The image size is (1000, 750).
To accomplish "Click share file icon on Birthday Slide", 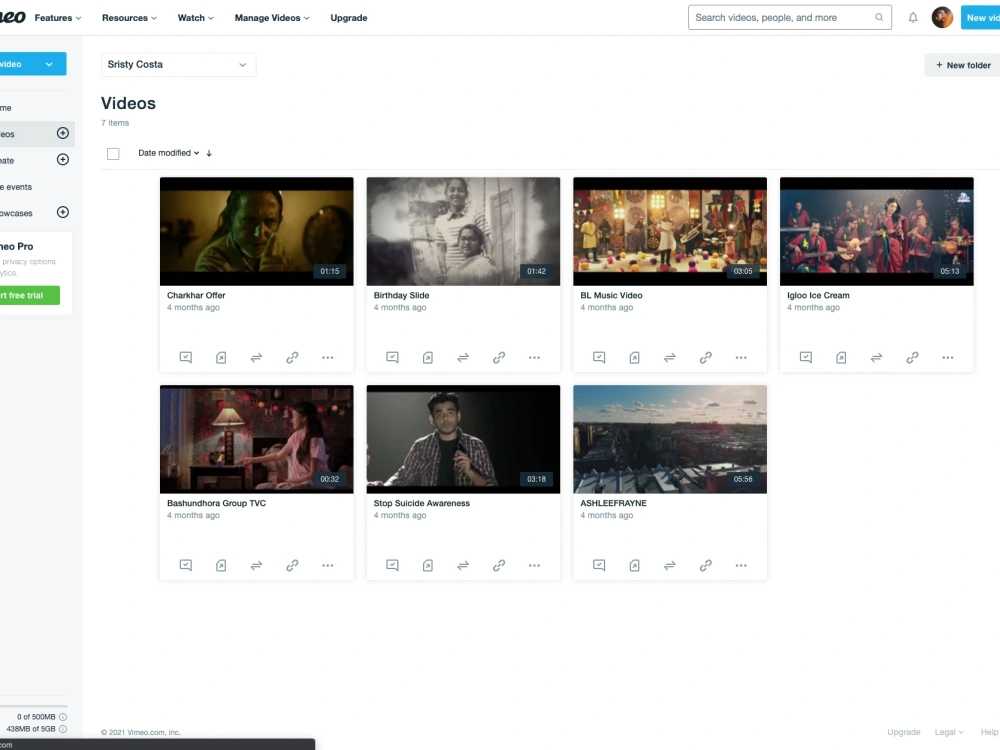I will click(x=427, y=358).
